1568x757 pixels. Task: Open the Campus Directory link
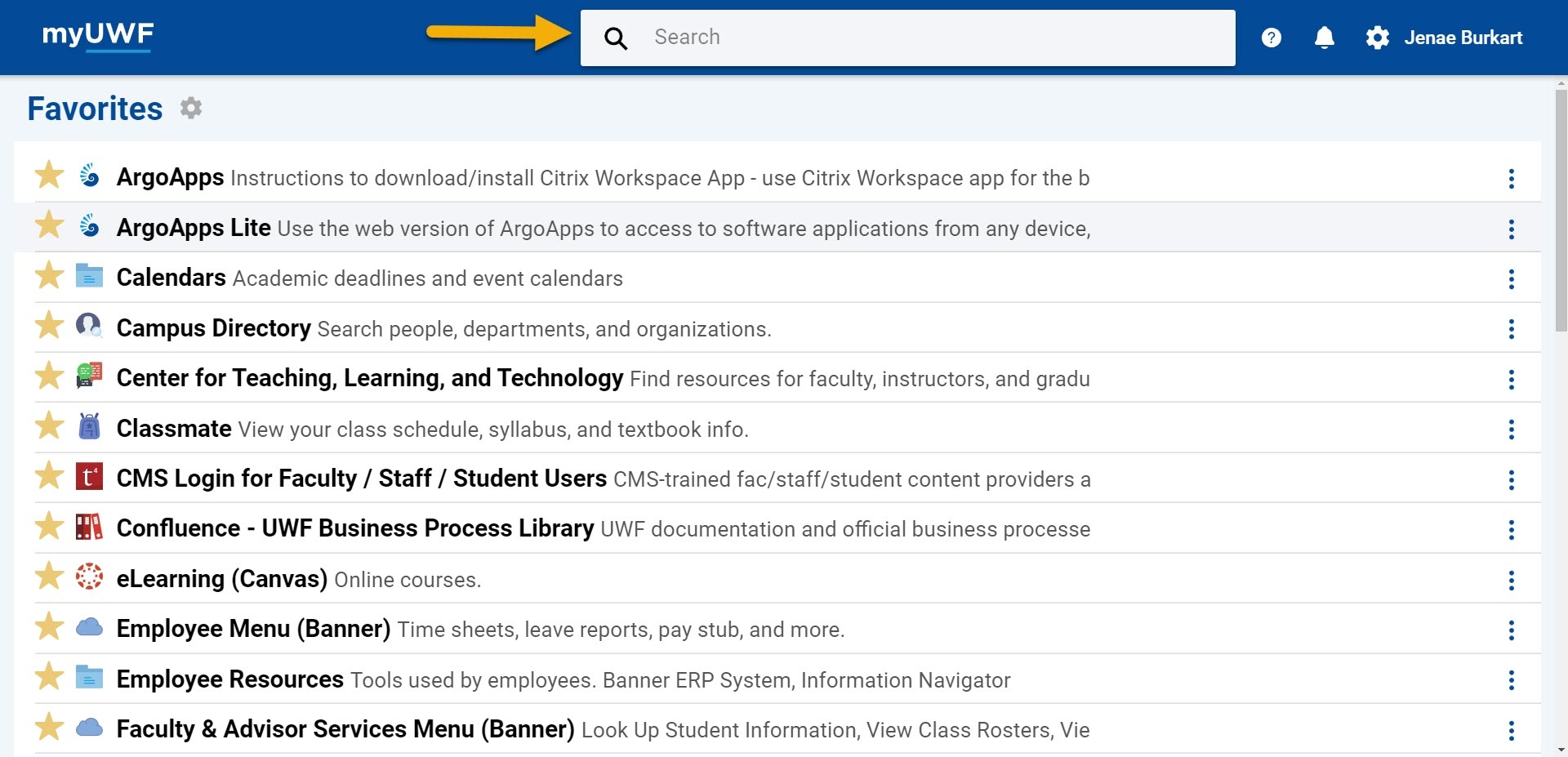(x=214, y=327)
